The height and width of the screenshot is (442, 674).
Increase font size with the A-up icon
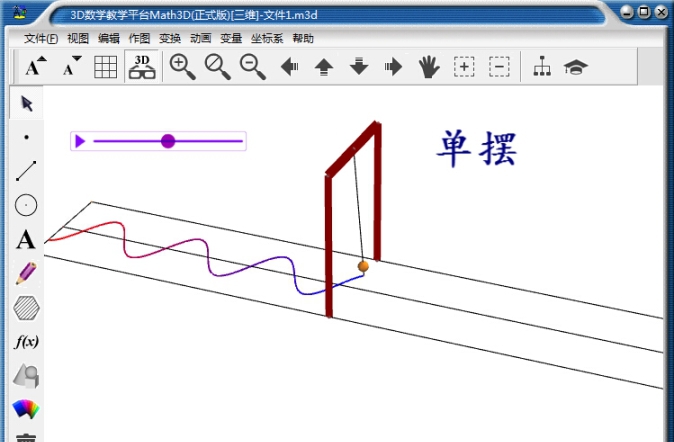point(36,67)
